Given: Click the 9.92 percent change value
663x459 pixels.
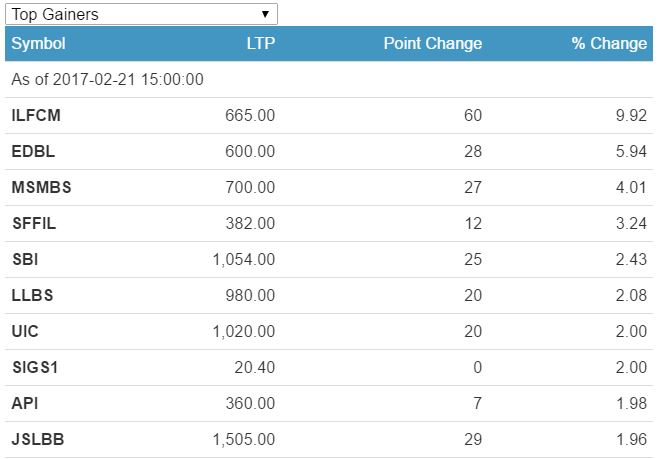Looking at the screenshot, I should coord(631,116).
